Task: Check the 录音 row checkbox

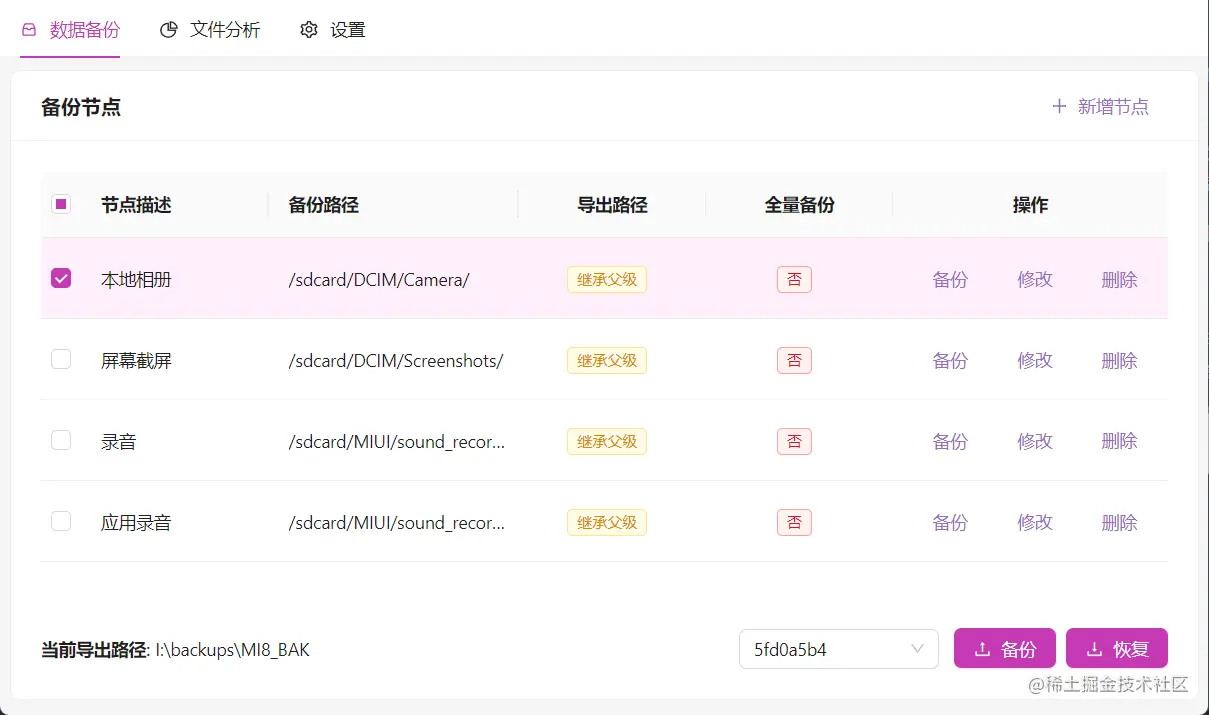Action: (61, 440)
